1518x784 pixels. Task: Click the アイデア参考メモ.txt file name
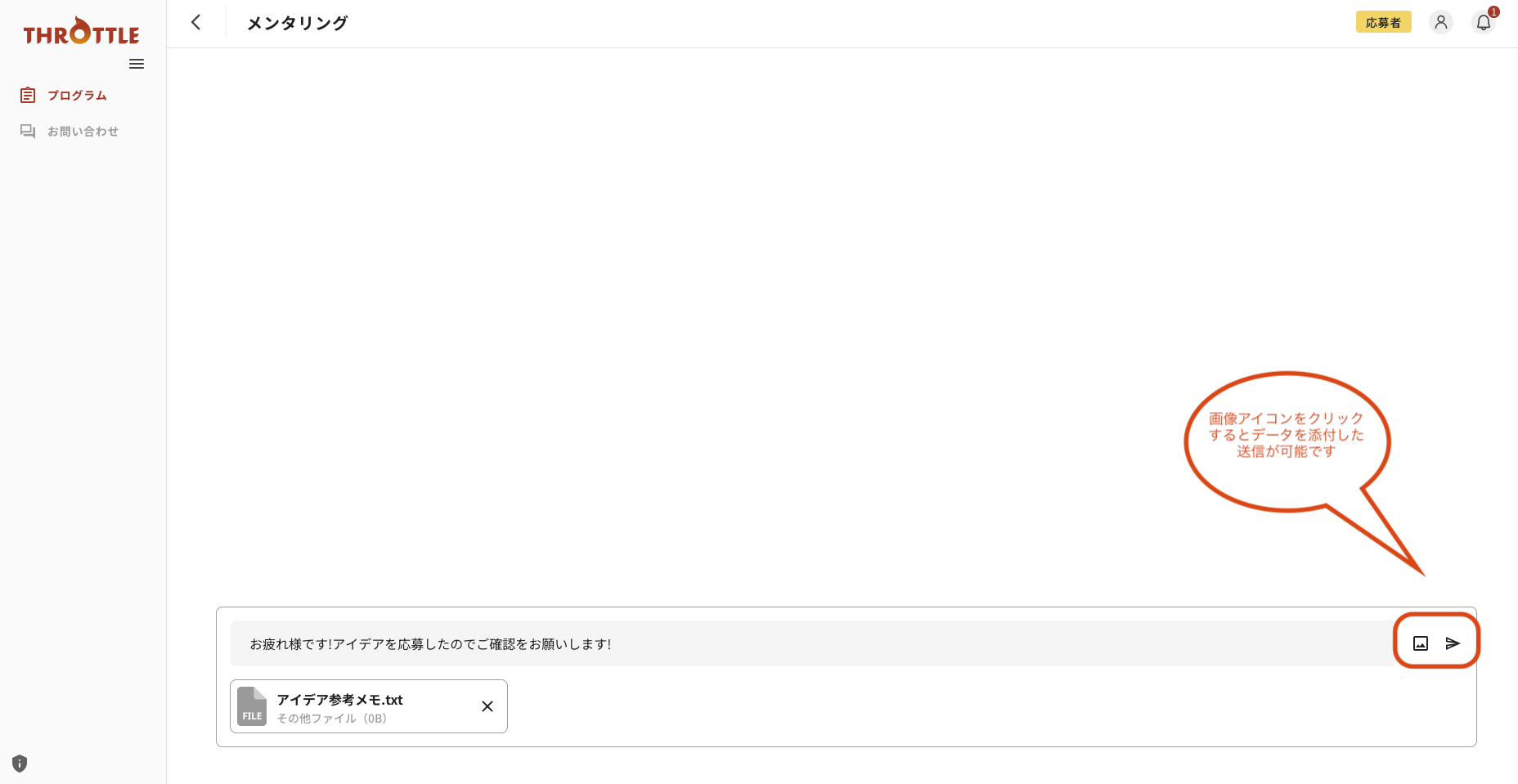click(x=339, y=700)
